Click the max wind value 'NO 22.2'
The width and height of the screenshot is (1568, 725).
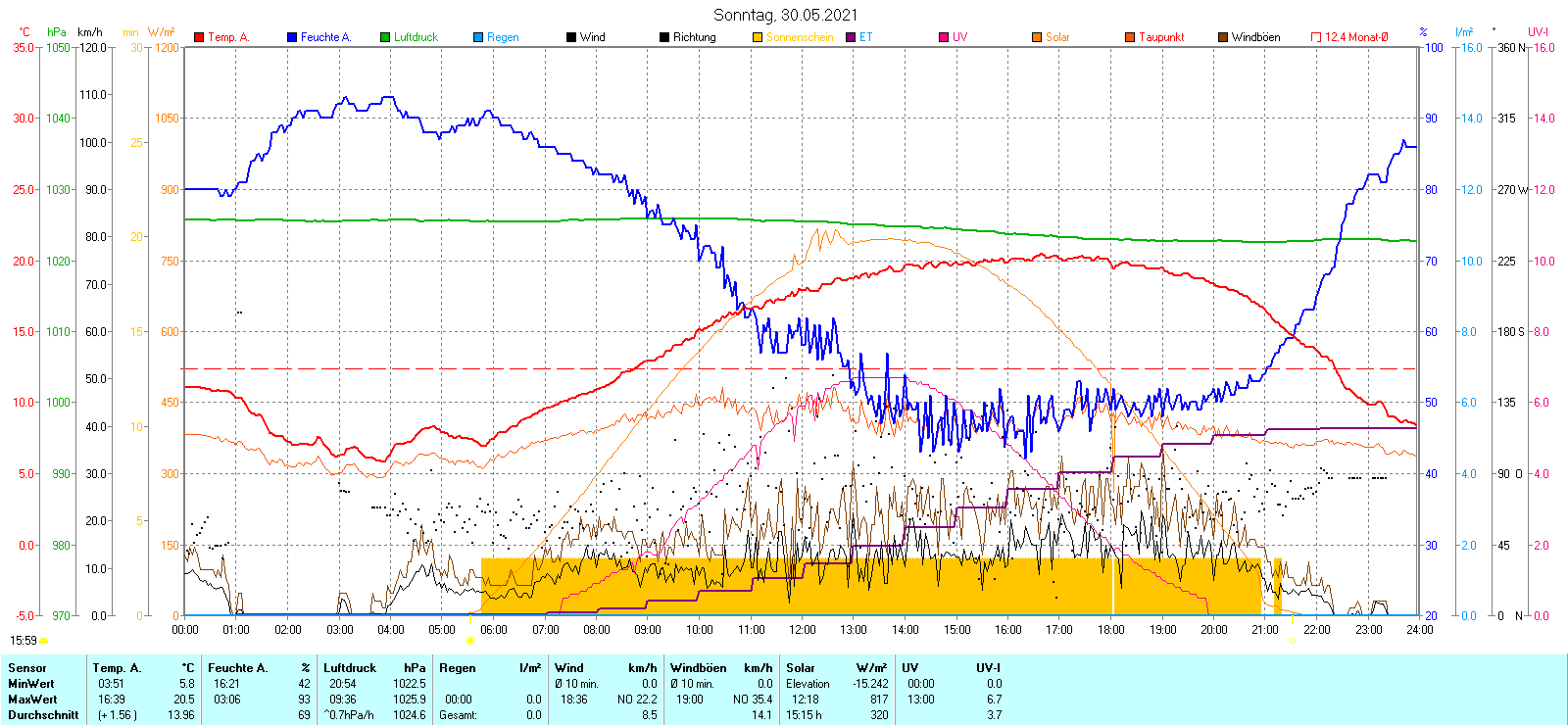point(637,700)
